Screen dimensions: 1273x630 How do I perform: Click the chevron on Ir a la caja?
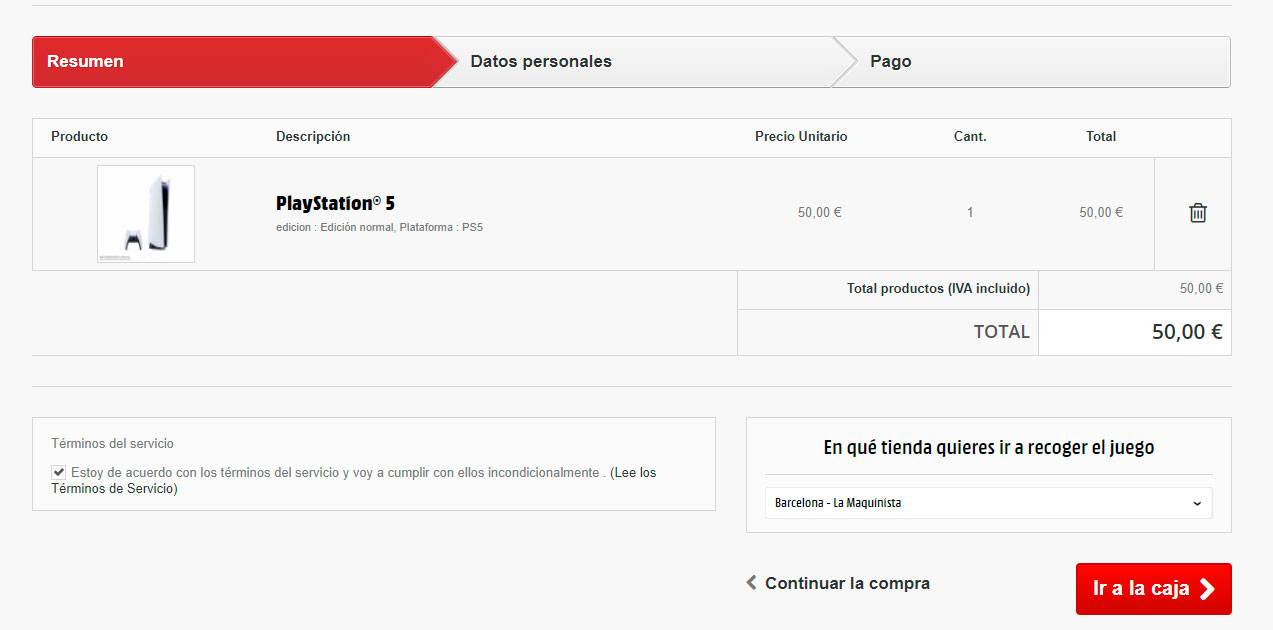pyautogui.click(x=1207, y=589)
